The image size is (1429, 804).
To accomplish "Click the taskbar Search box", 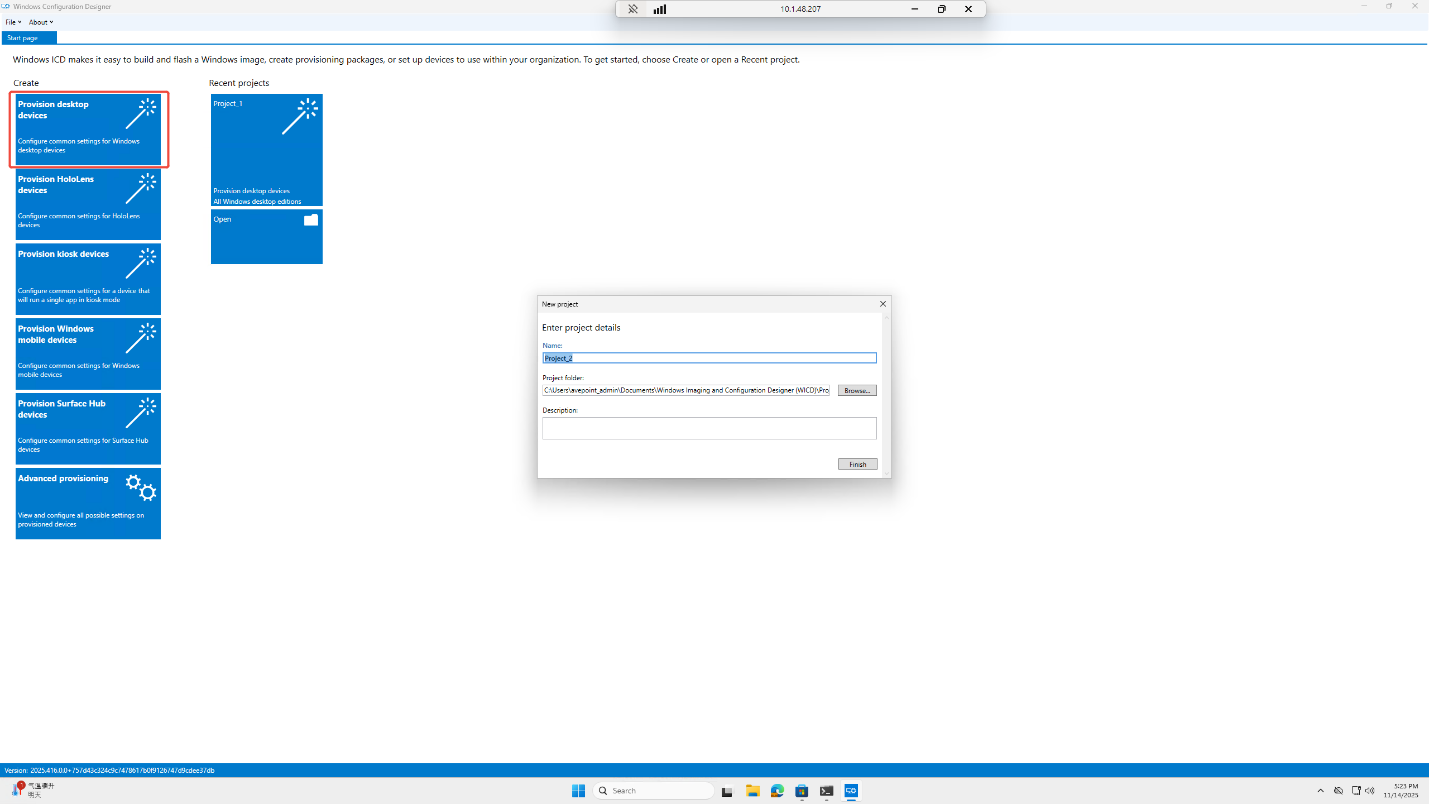I will [654, 791].
